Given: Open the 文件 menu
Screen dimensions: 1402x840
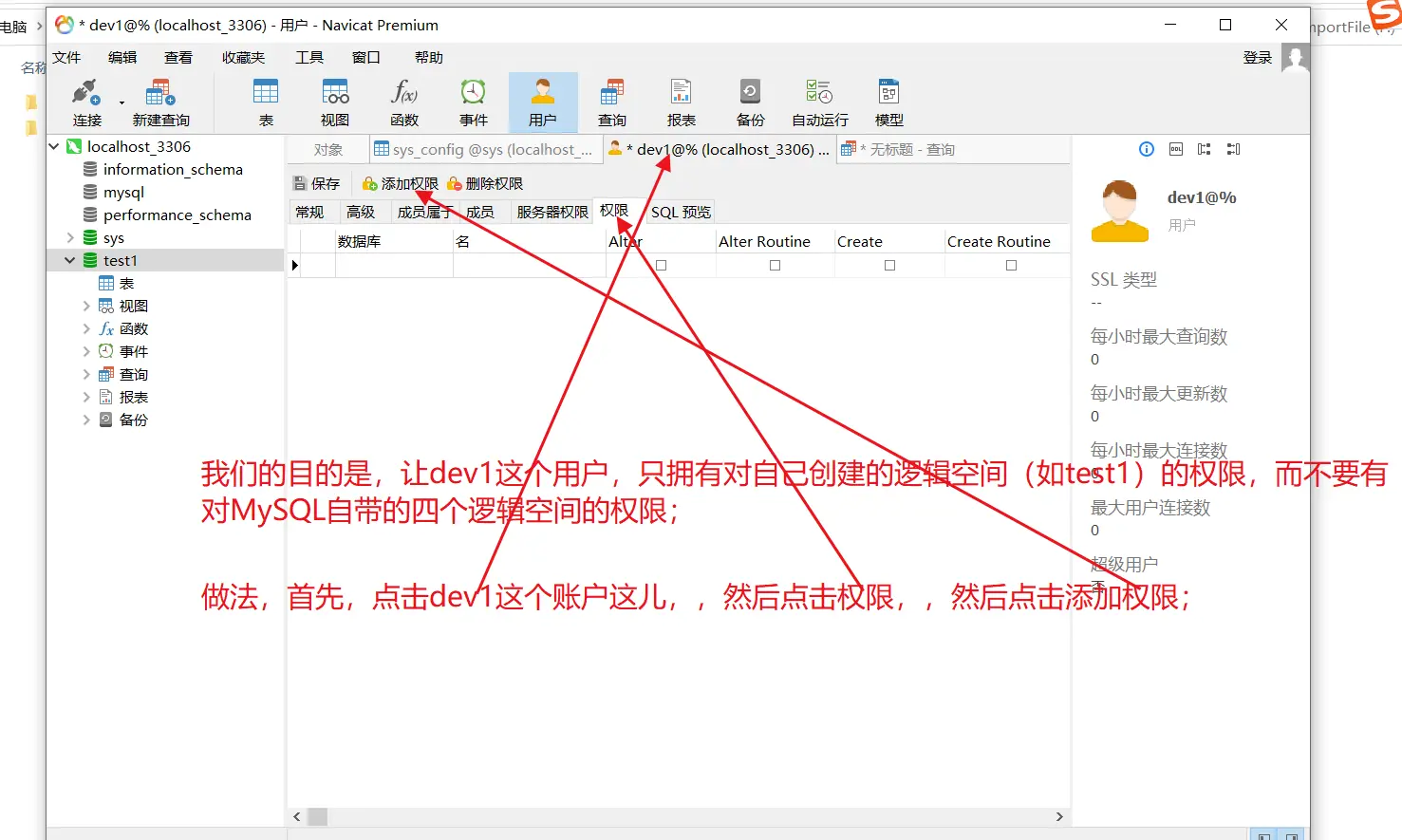Looking at the screenshot, I should [66, 58].
